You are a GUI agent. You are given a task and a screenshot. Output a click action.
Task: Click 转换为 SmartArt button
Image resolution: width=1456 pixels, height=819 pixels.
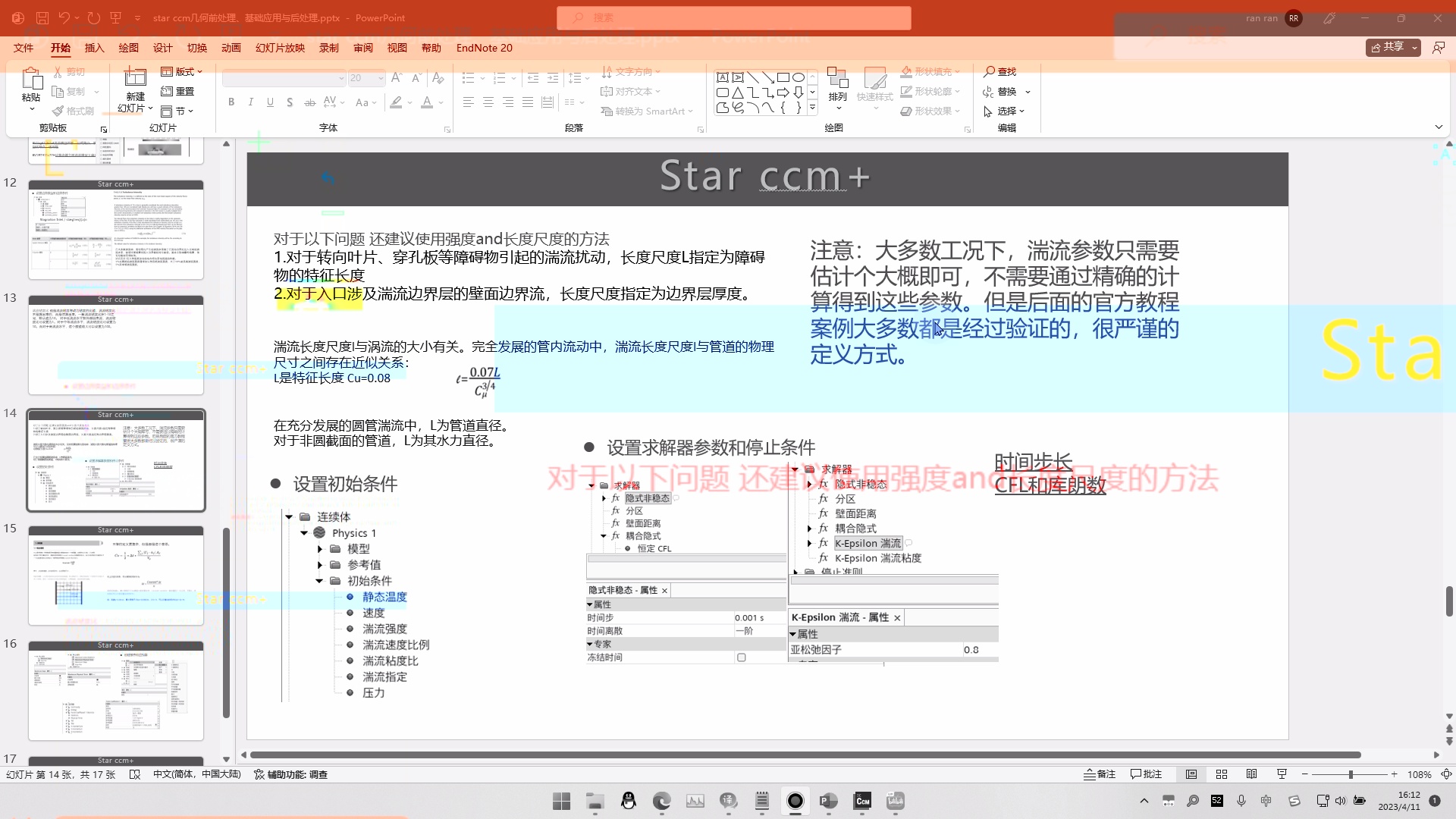647,111
